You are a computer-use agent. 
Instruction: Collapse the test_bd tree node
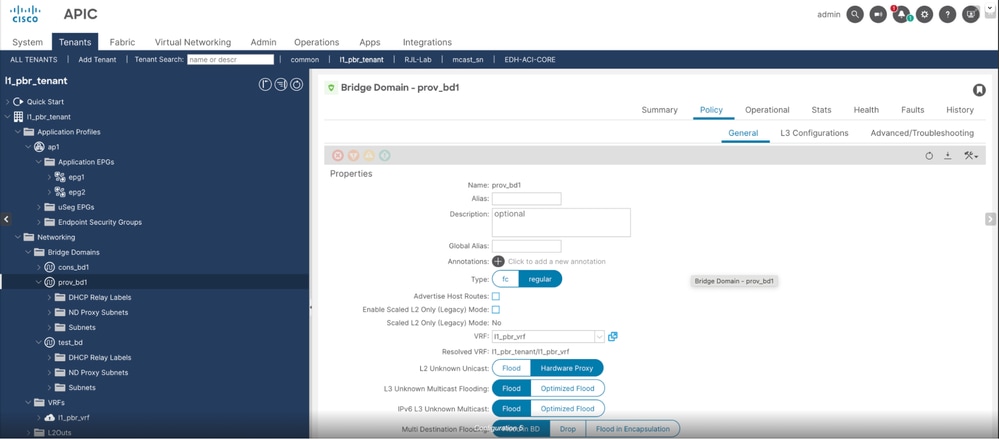click(x=39, y=342)
